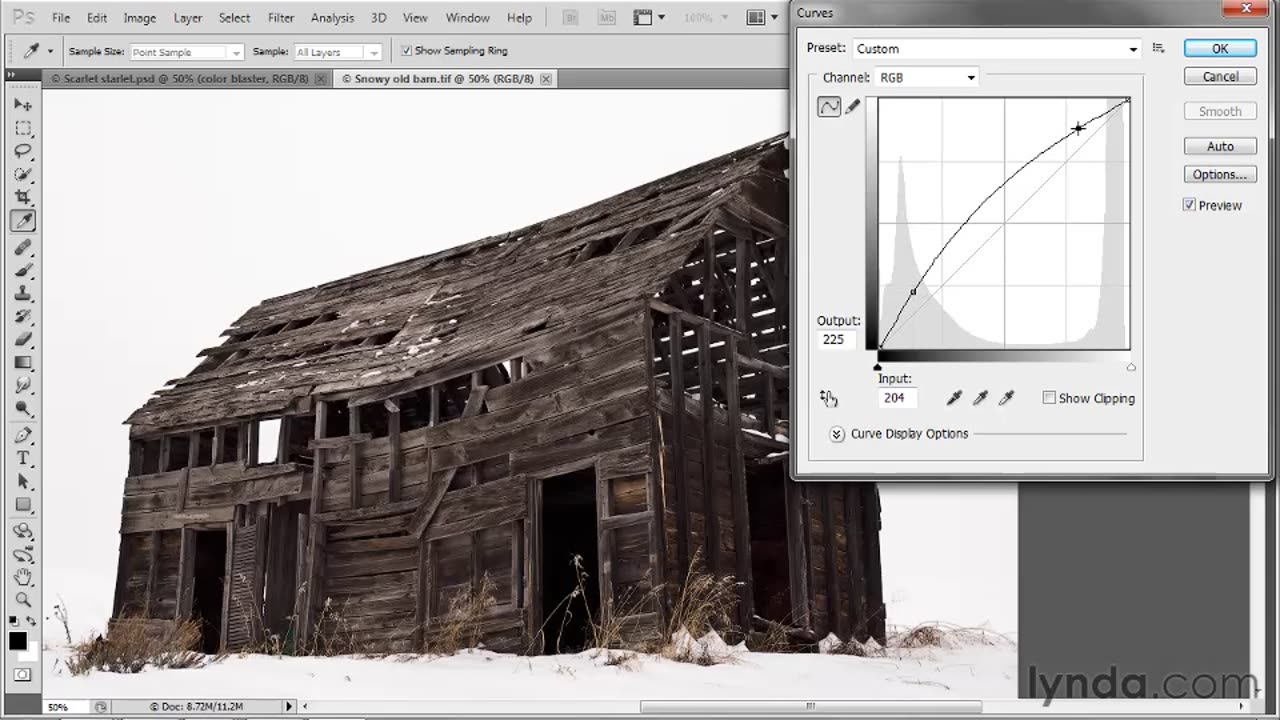Select the Gradient tool
The width and height of the screenshot is (1280, 720).
coord(22,362)
